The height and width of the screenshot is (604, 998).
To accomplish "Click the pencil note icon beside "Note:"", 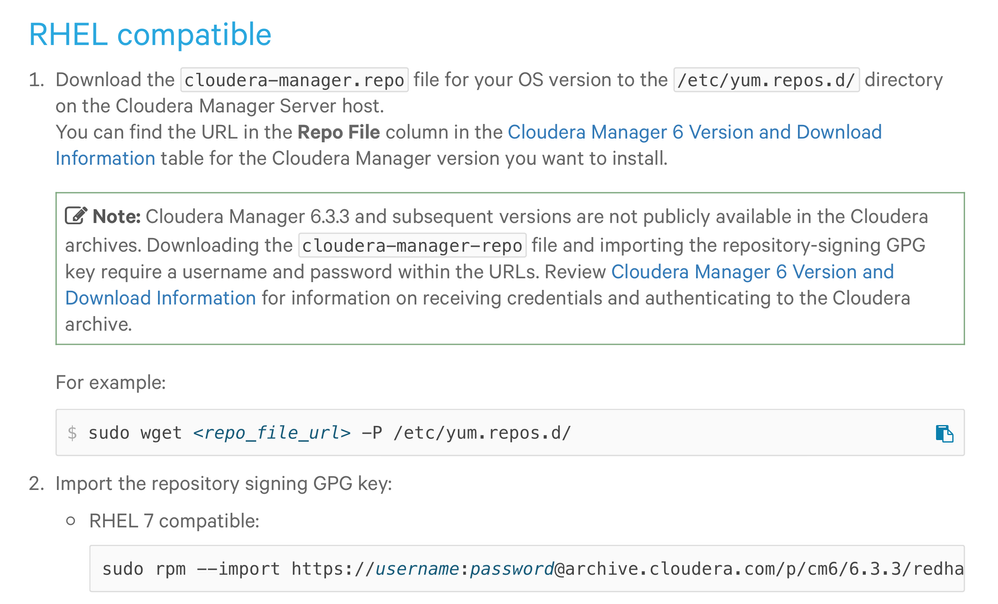I will click(76, 216).
